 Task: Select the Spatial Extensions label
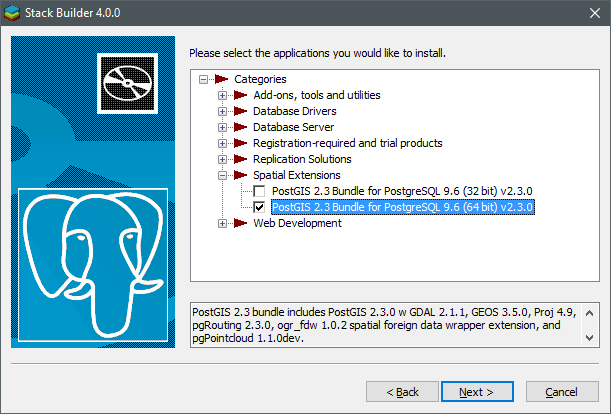[x=297, y=175]
